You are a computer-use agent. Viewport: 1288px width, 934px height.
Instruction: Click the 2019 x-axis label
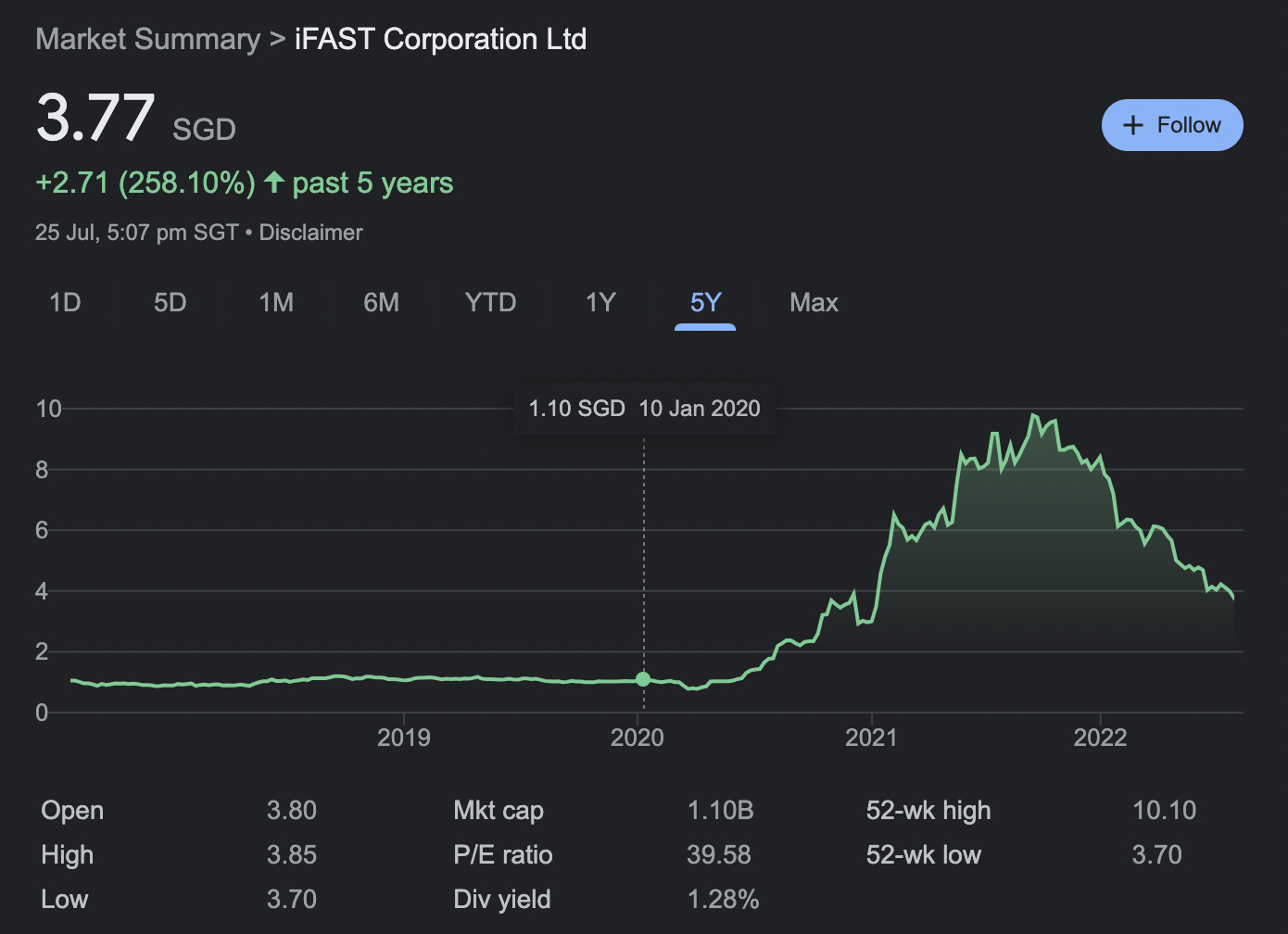tap(404, 738)
